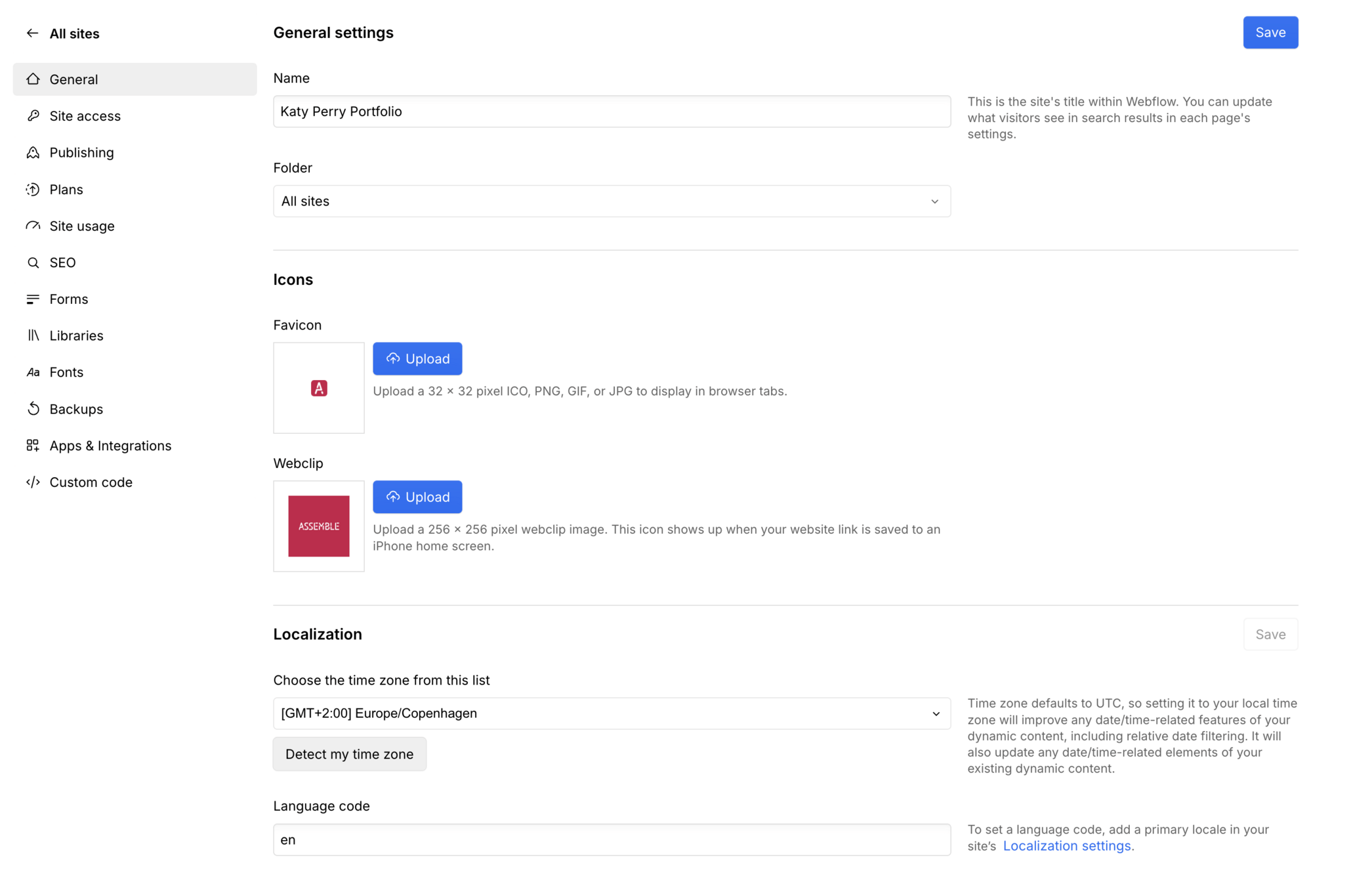Click Detect my time zone button
This screenshot has height=886, width=1372.
pyautogui.click(x=349, y=754)
